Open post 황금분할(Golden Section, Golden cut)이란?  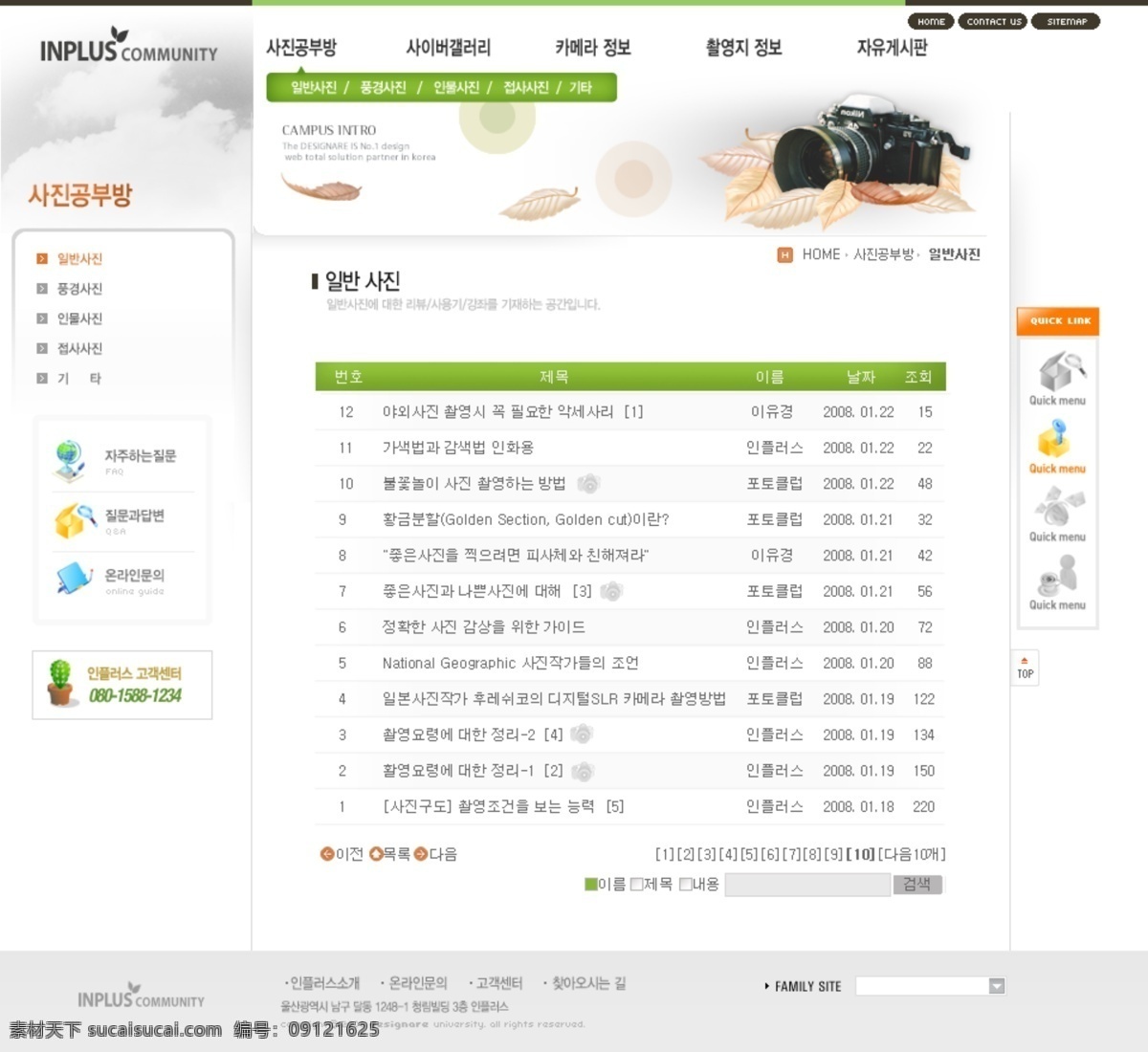coord(525,519)
